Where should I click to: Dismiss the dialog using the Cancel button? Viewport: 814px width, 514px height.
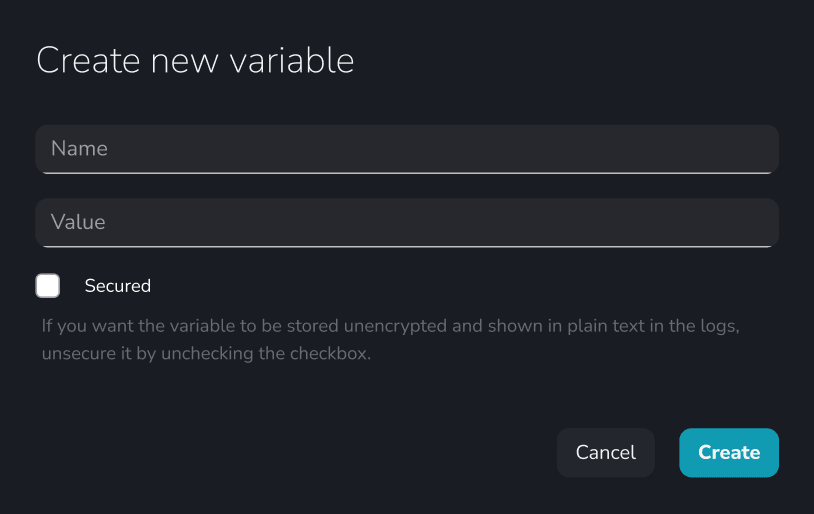click(606, 453)
